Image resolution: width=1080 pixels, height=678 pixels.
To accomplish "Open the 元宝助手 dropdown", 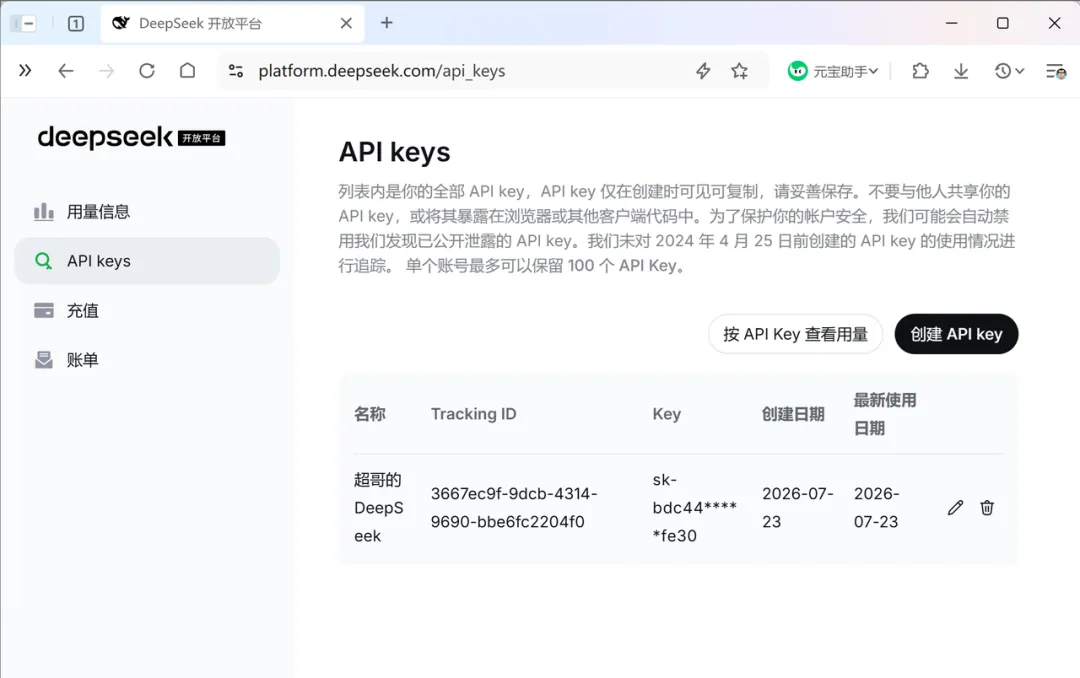I will coord(833,71).
